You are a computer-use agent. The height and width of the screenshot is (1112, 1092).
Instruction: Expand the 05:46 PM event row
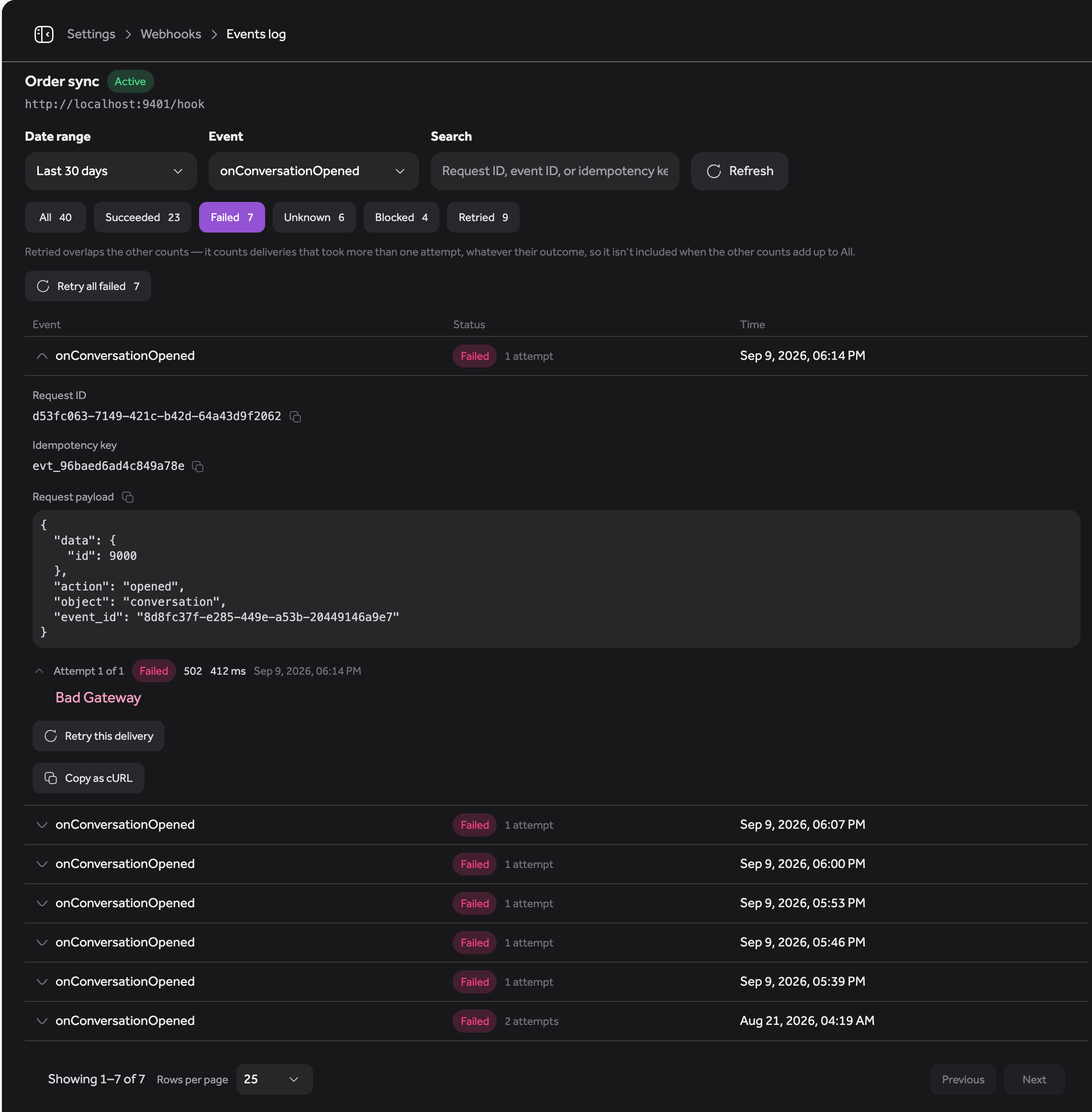click(42, 942)
